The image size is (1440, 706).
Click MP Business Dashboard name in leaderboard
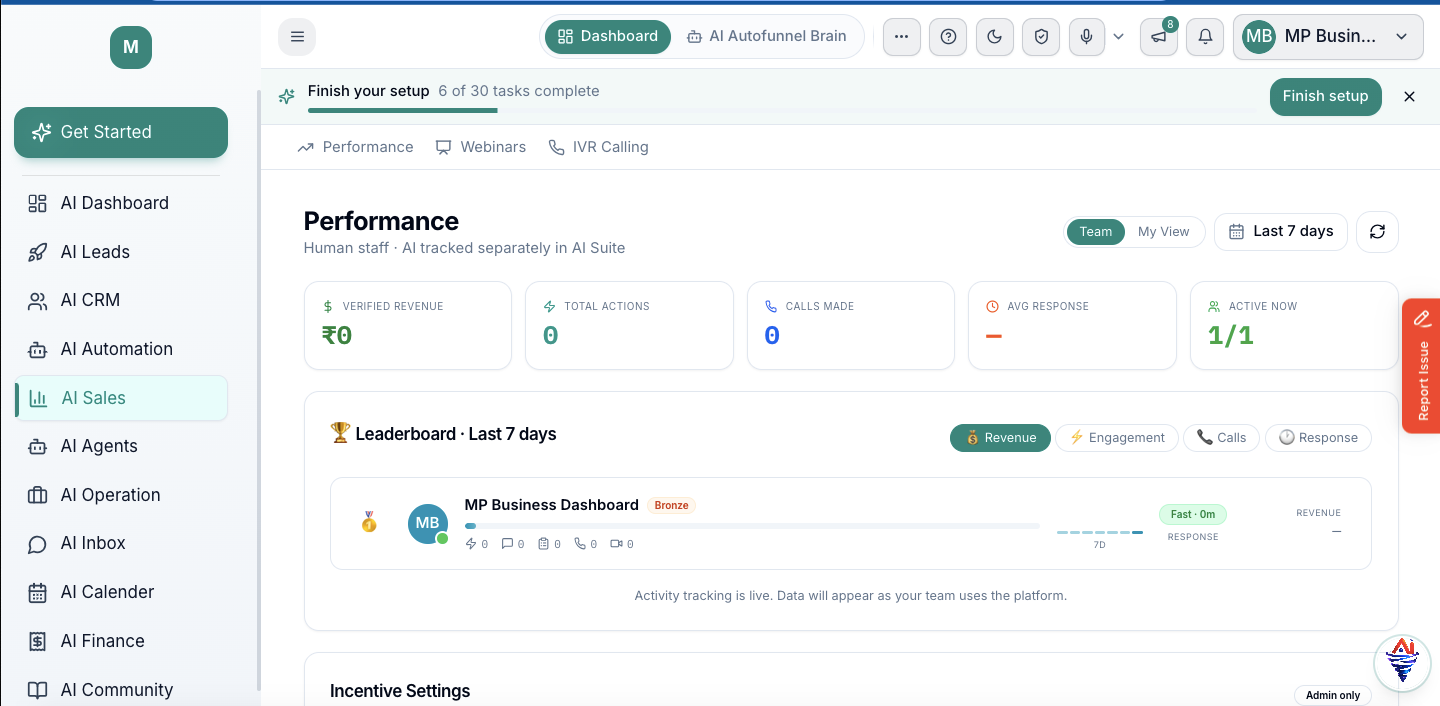point(552,505)
